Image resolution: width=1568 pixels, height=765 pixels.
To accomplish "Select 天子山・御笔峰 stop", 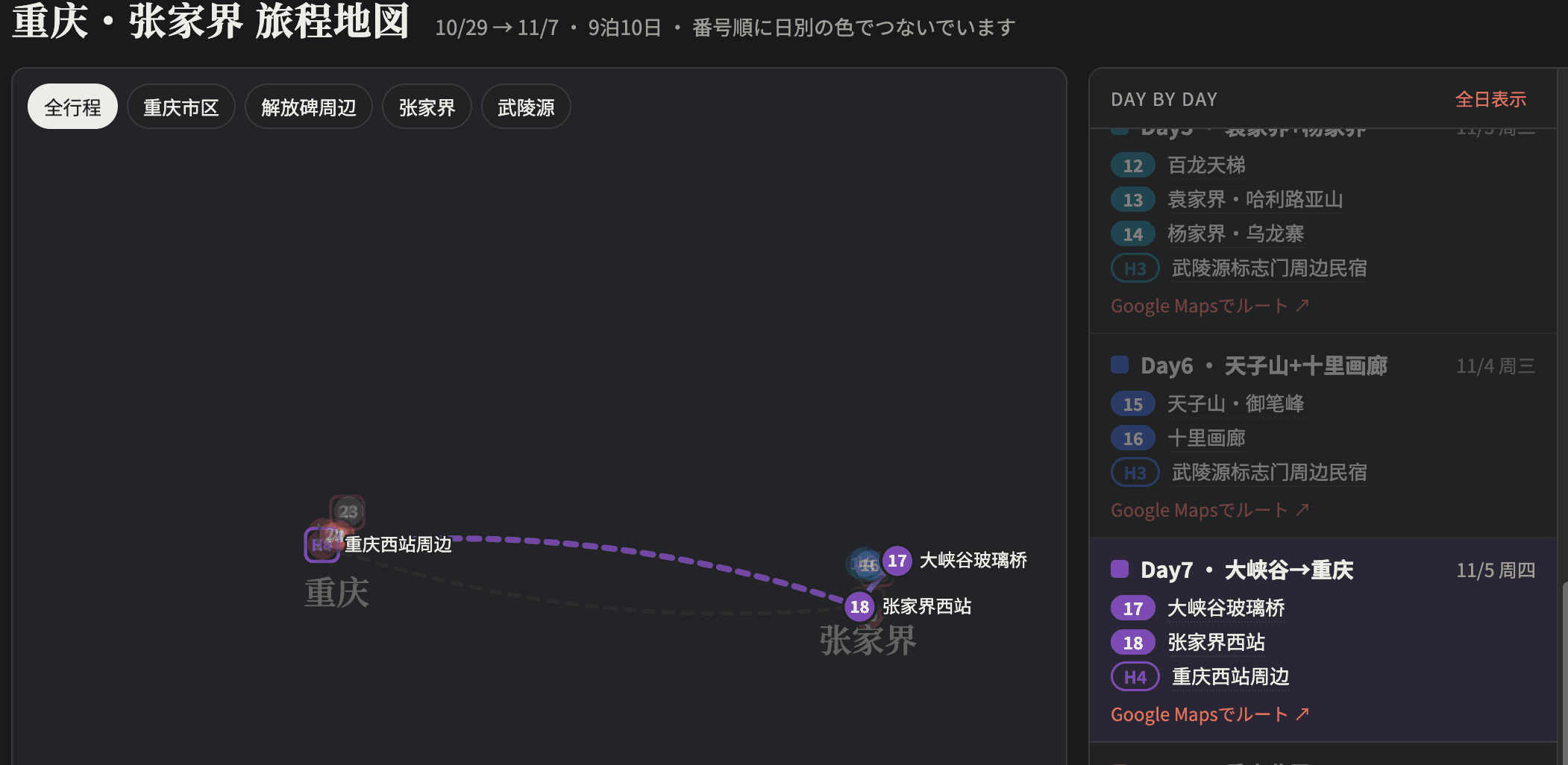I will (x=1235, y=403).
